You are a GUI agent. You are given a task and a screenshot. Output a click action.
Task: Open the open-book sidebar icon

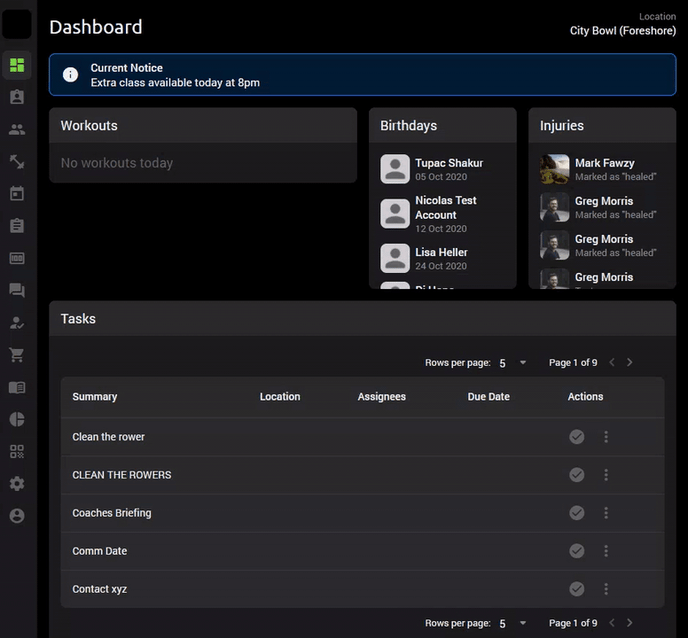click(x=17, y=387)
